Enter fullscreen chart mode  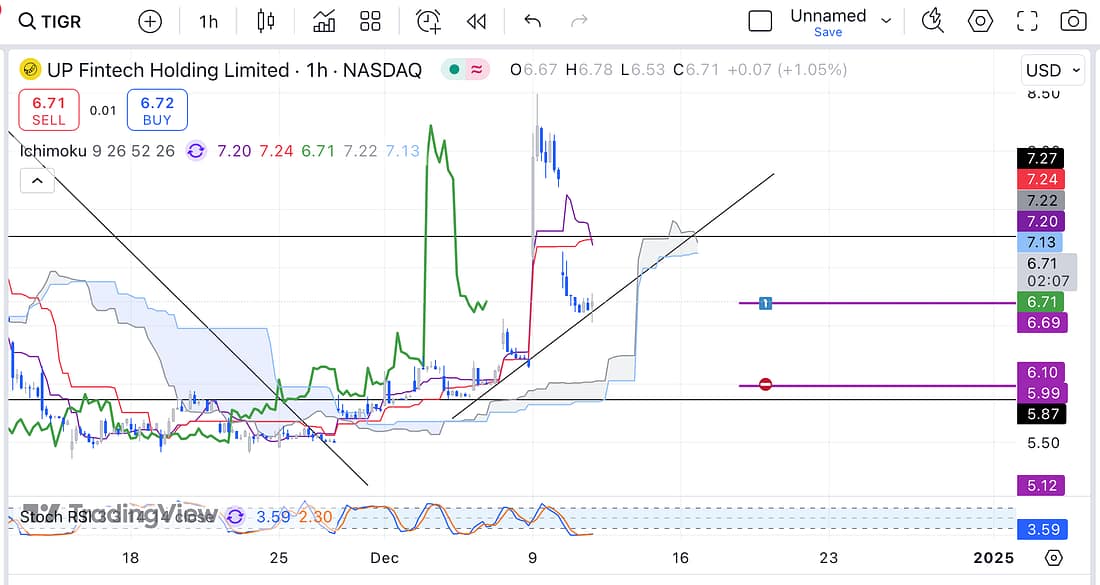pos(1027,21)
